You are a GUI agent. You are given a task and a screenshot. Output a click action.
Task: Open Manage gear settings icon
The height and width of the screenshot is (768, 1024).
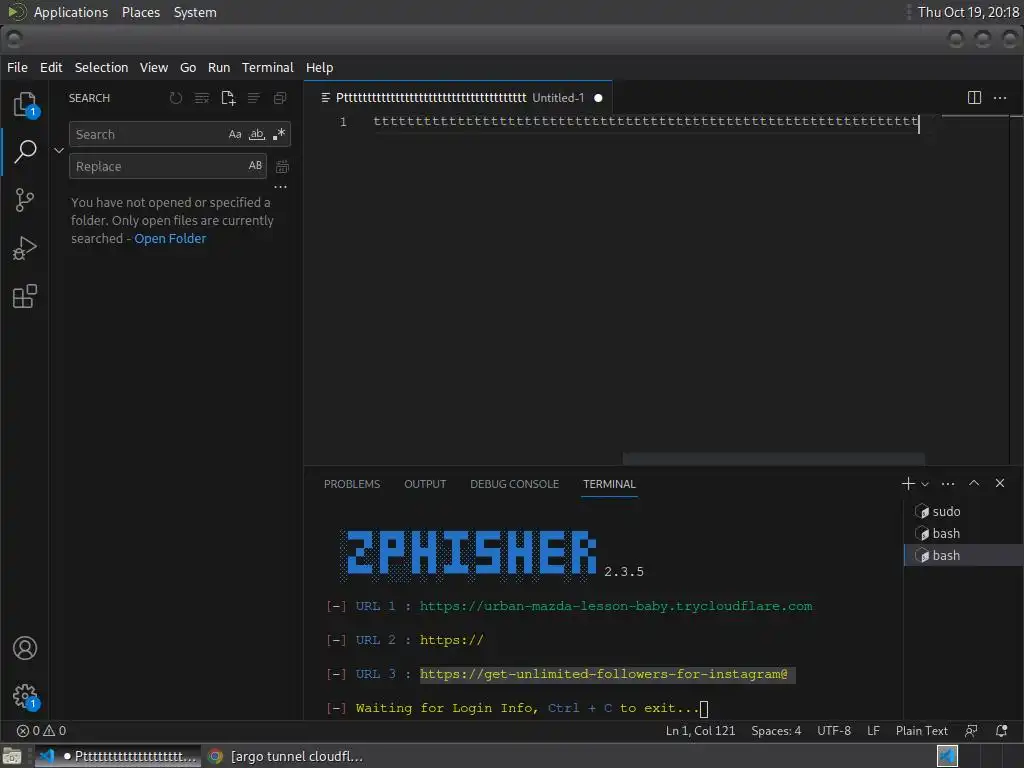pos(25,696)
